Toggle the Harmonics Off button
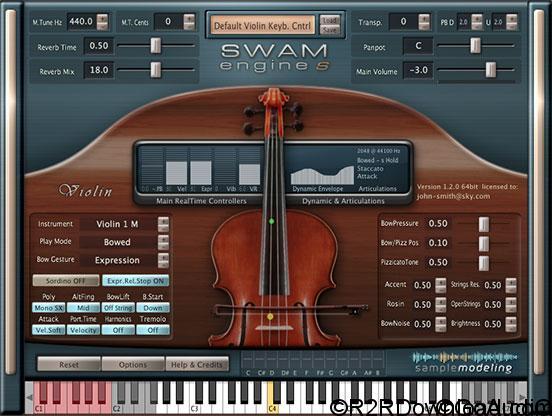This screenshot has width=552, height=416. pyautogui.click(x=118, y=330)
